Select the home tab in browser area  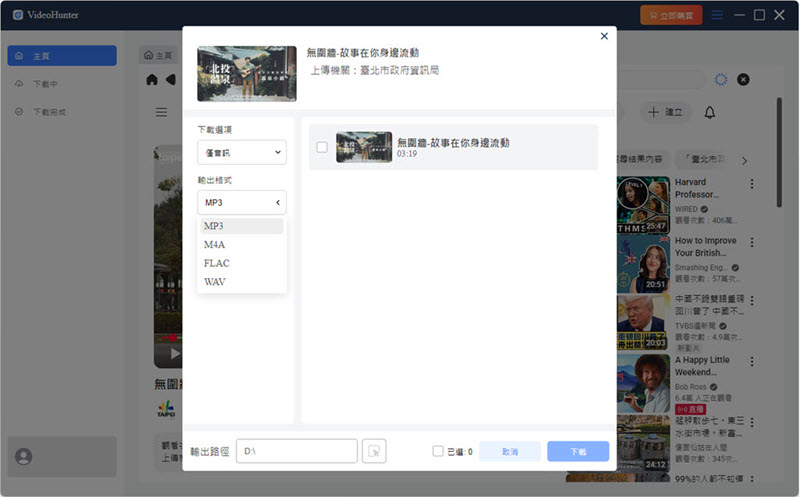pos(159,55)
